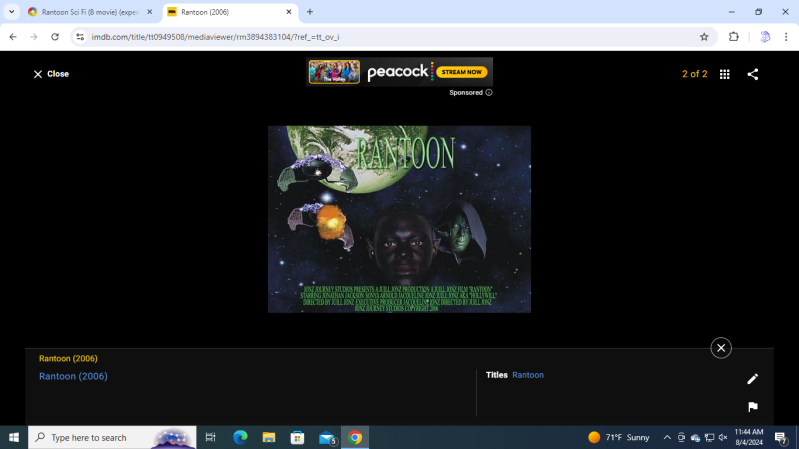799x449 pixels.
Task: Click the share icon in media viewer
Action: [753, 74]
